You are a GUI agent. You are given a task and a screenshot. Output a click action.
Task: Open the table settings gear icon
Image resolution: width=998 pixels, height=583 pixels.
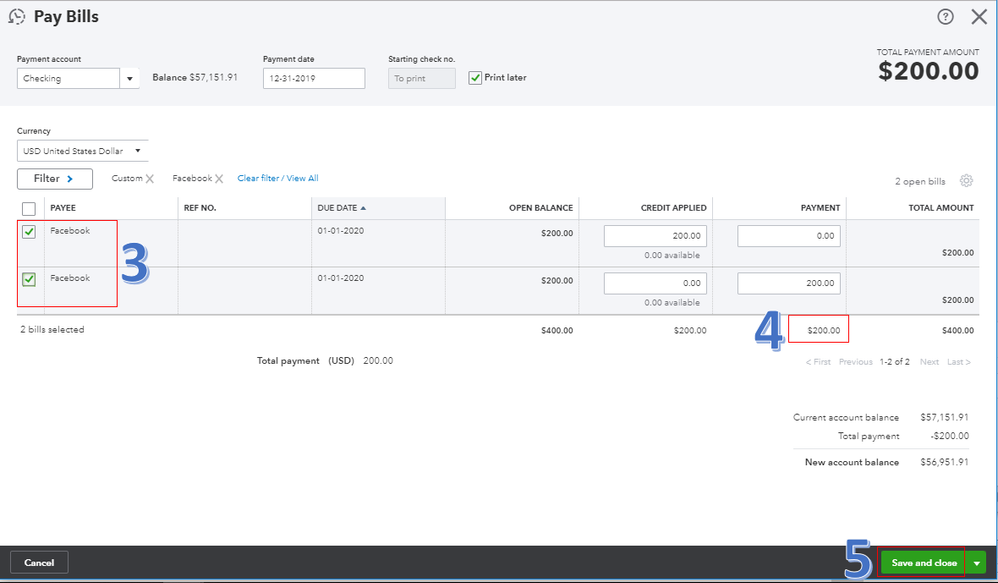click(x=966, y=181)
